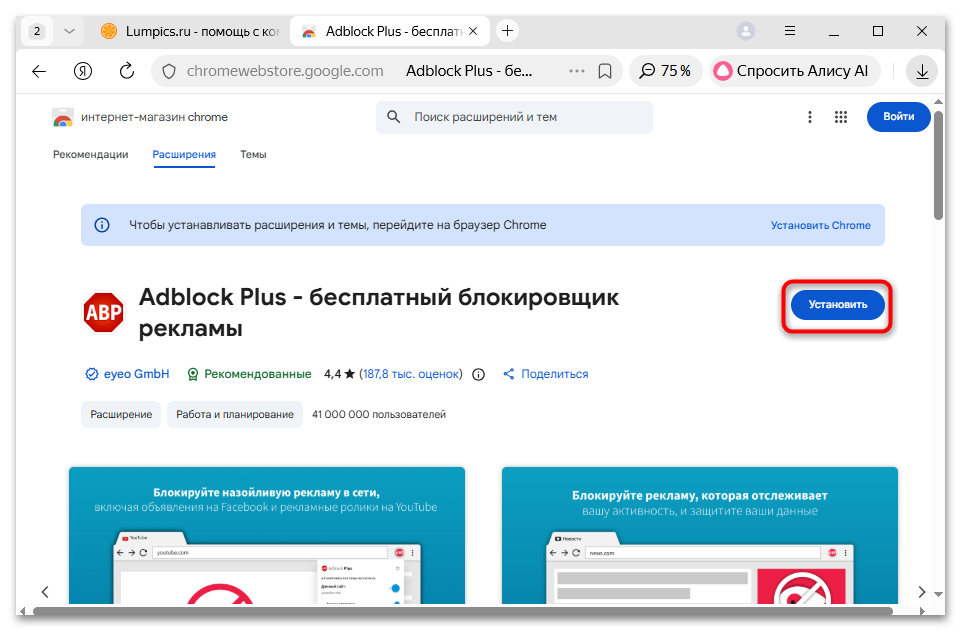
Task: Click the 41 000 000 пользователей text
Action: pos(379,415)
